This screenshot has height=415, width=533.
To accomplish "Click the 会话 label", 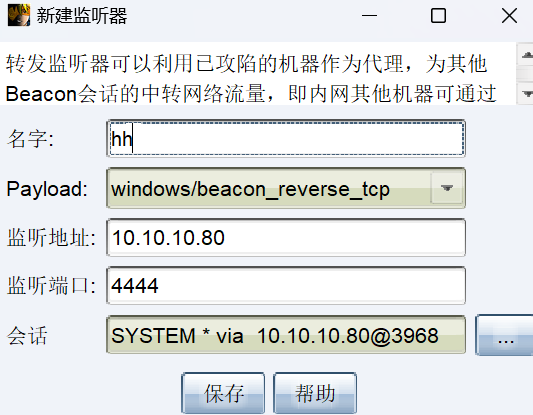I will [x=27, y=336].
